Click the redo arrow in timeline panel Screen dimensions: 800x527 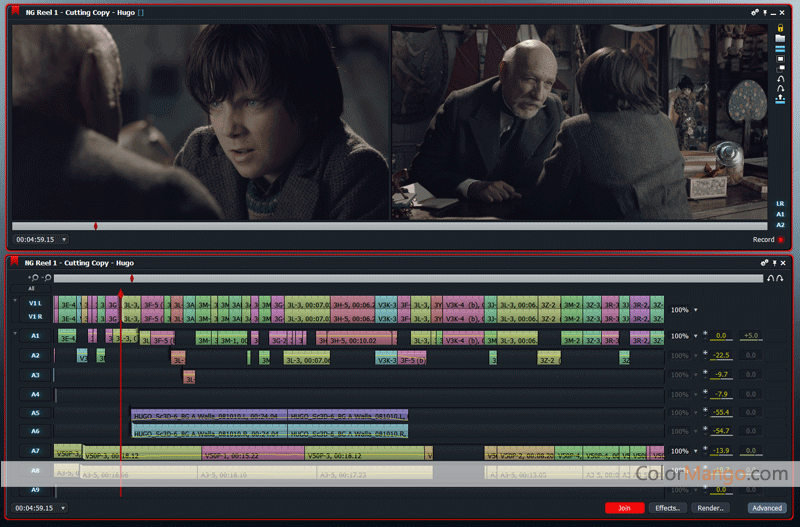pyautogui.click(x=780, y=278)
